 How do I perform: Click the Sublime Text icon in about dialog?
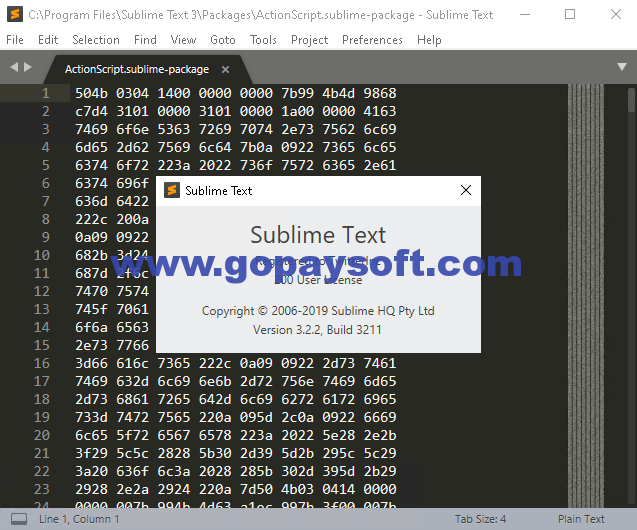click(x=172, y=190)
